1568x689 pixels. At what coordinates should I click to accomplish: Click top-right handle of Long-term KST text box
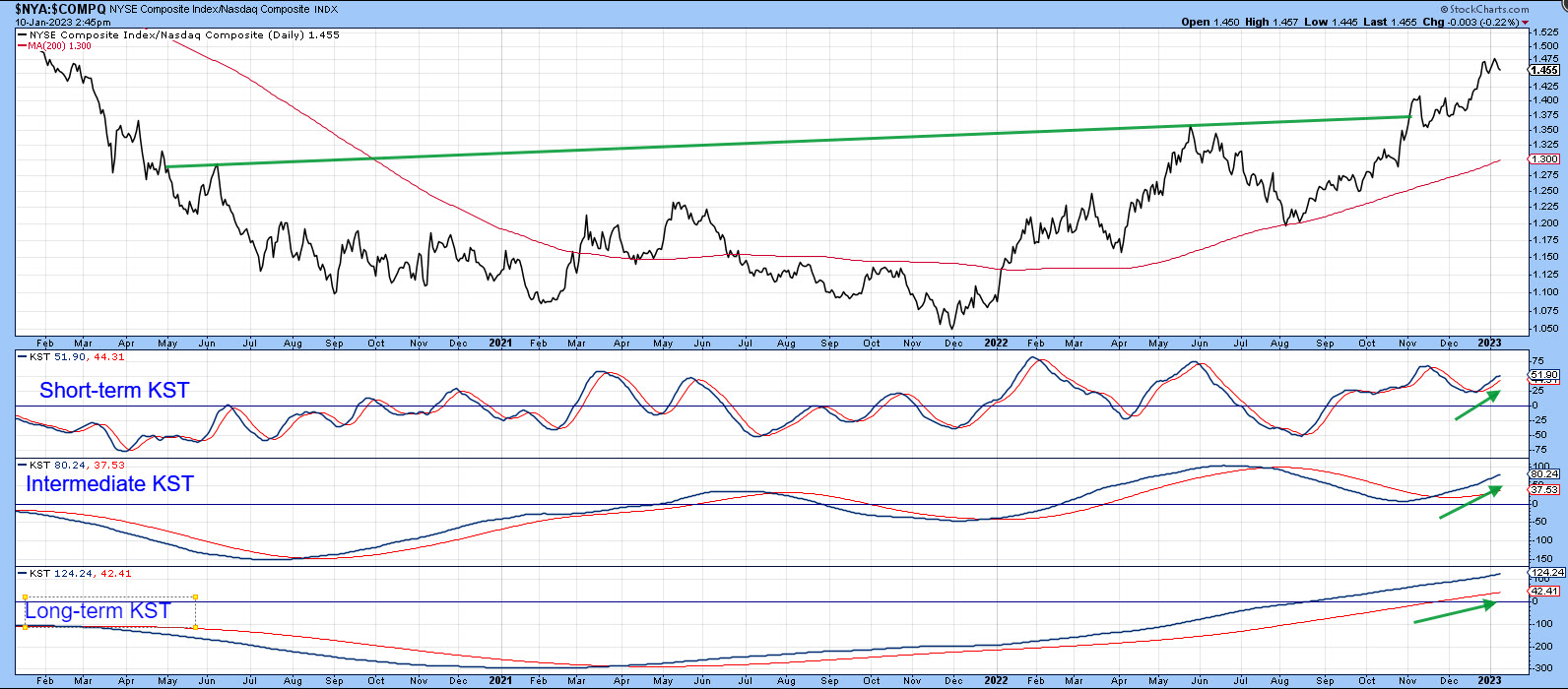point(196,596)
